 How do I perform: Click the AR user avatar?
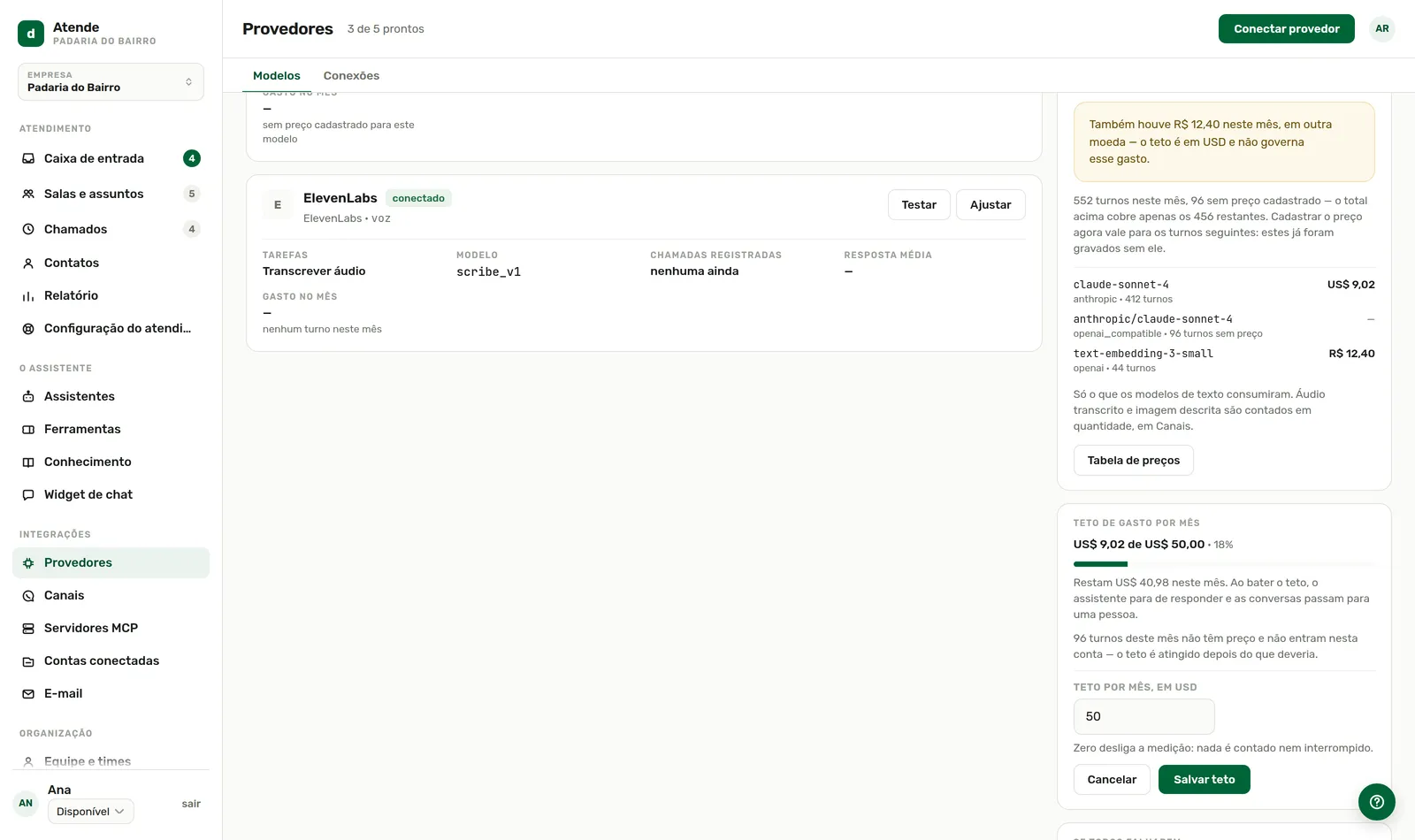click(x=1382, y=28)
